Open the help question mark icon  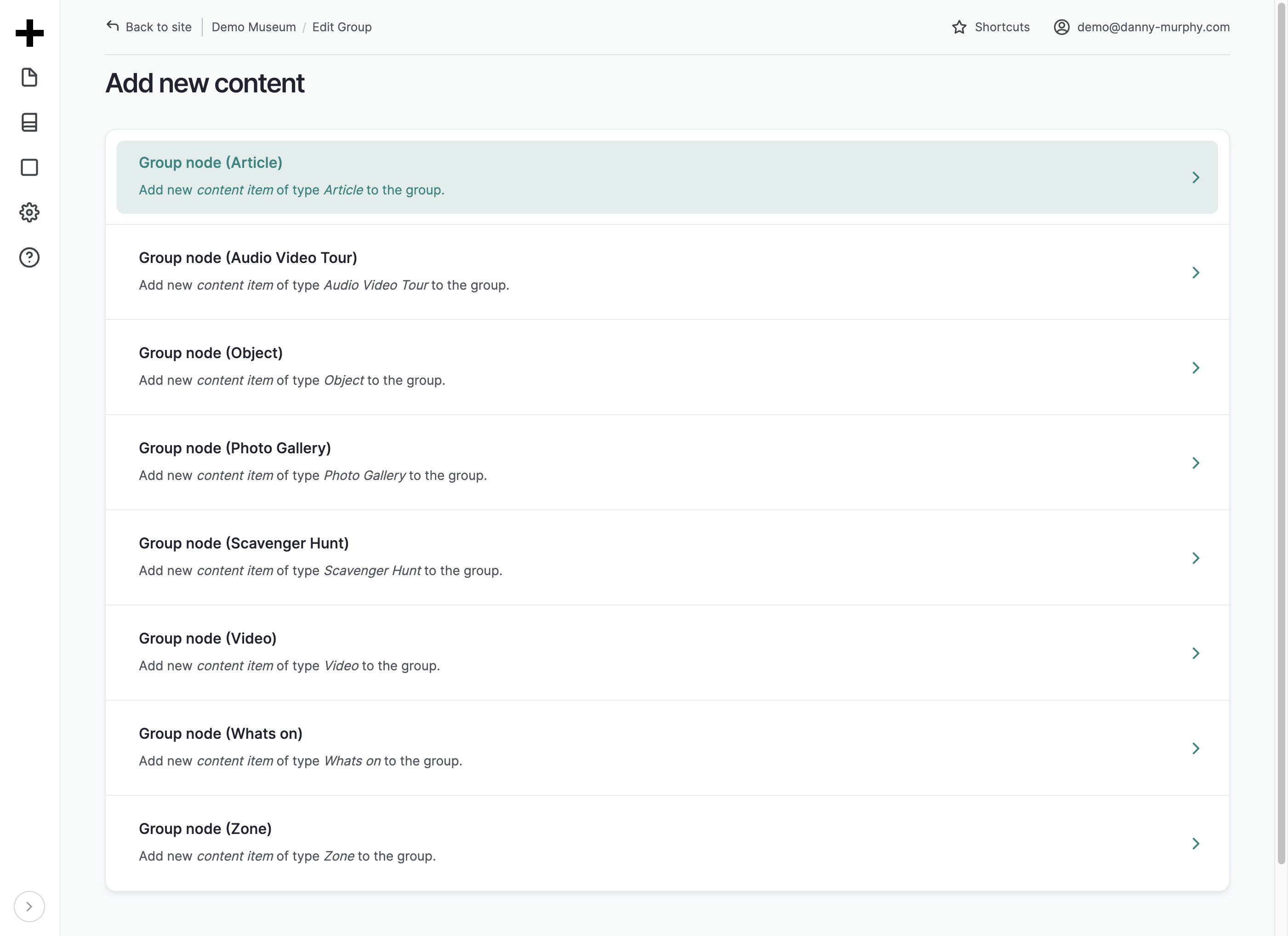[x=29, y=257]
